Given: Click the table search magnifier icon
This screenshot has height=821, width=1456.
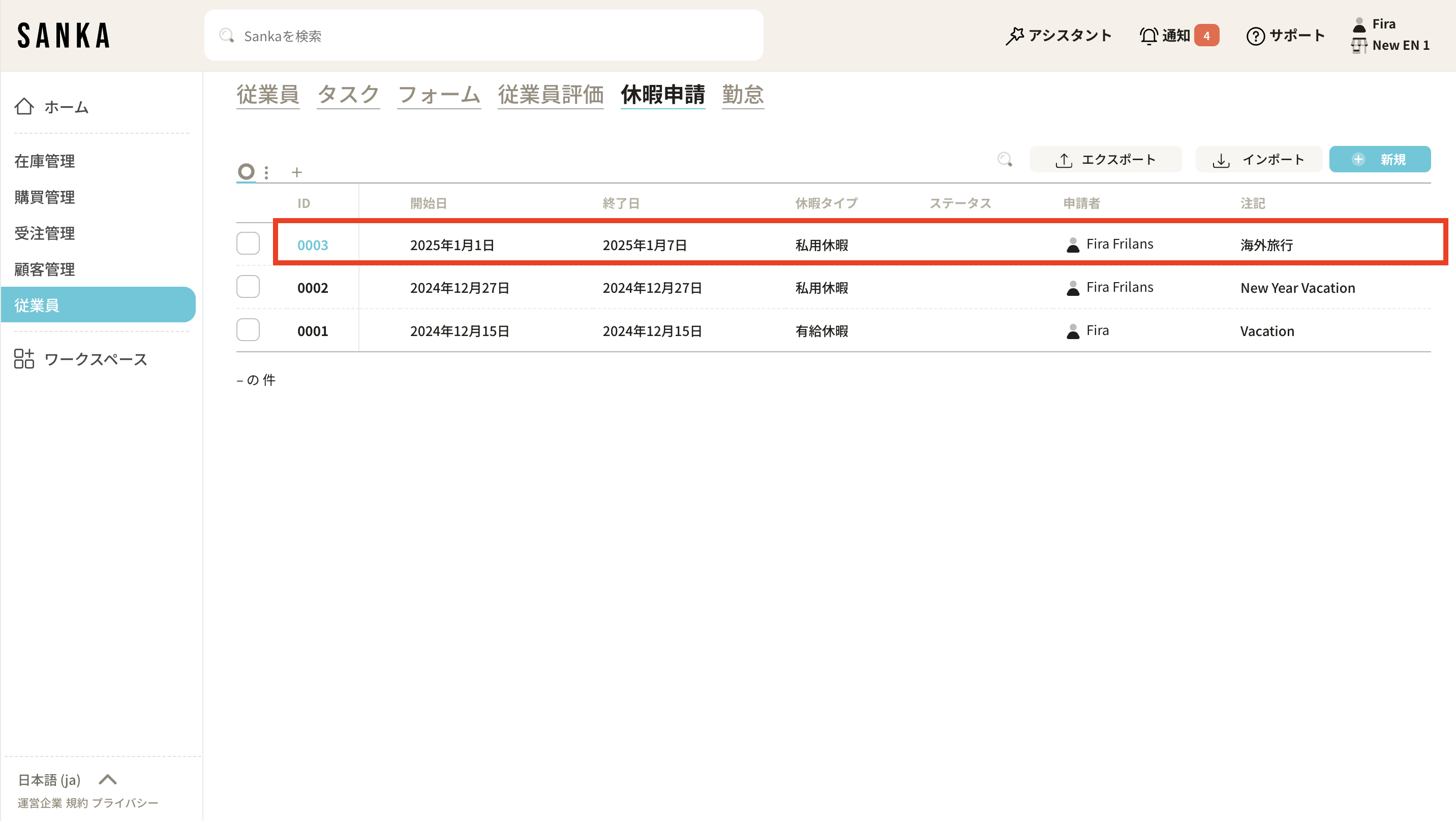Looking at the screenshot, I should [1005, 159].
